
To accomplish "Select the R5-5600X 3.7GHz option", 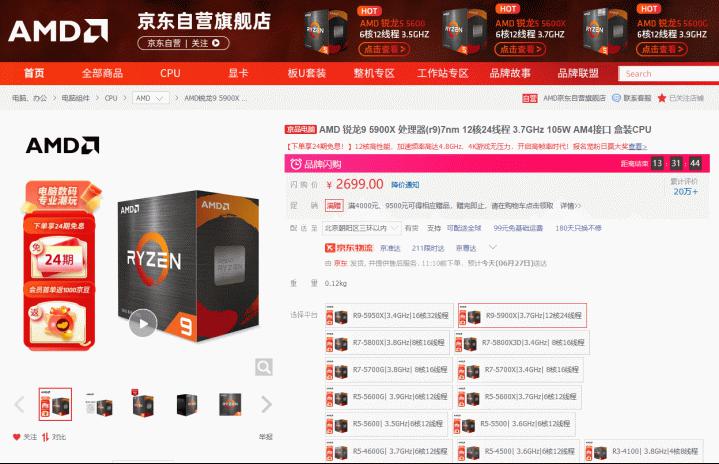I will point(519,397).
